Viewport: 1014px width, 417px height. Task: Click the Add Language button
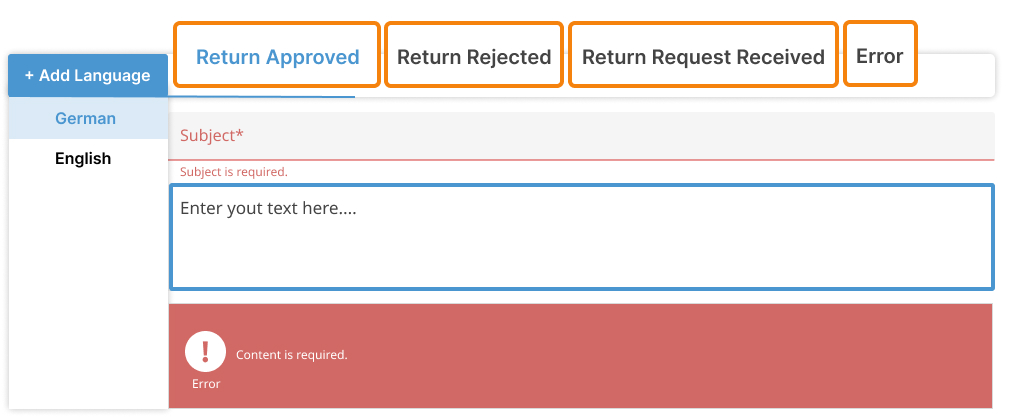tap(88, 76)
